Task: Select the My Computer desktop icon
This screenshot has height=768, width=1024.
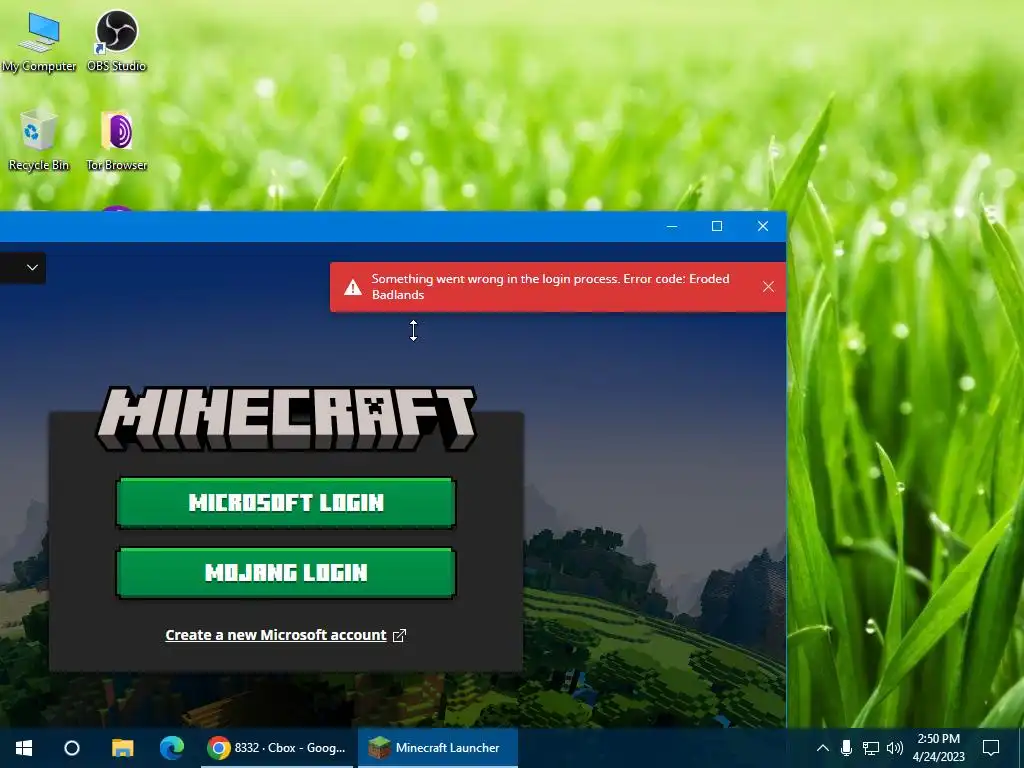Action: 39,42
